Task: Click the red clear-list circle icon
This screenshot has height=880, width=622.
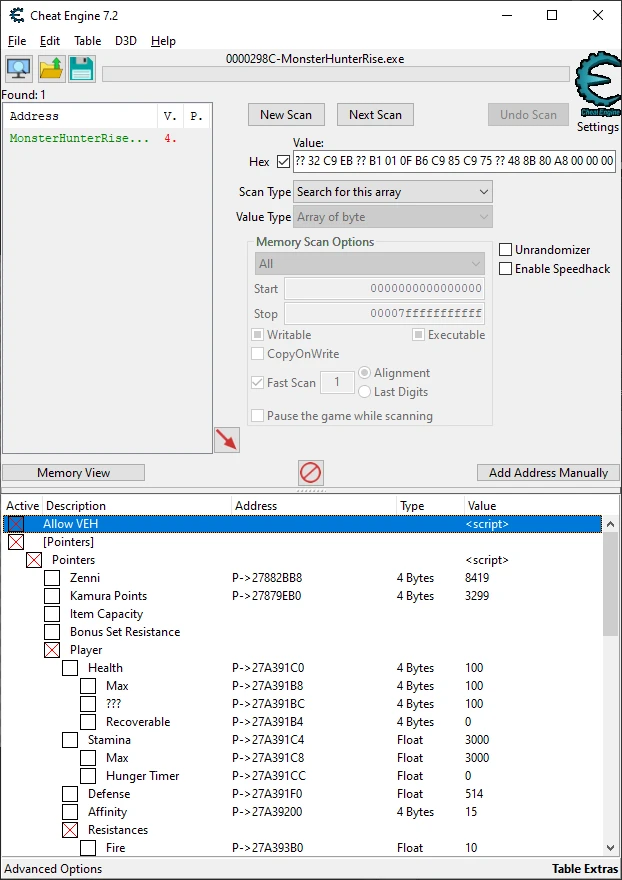Action: click(x=310, y=473)
